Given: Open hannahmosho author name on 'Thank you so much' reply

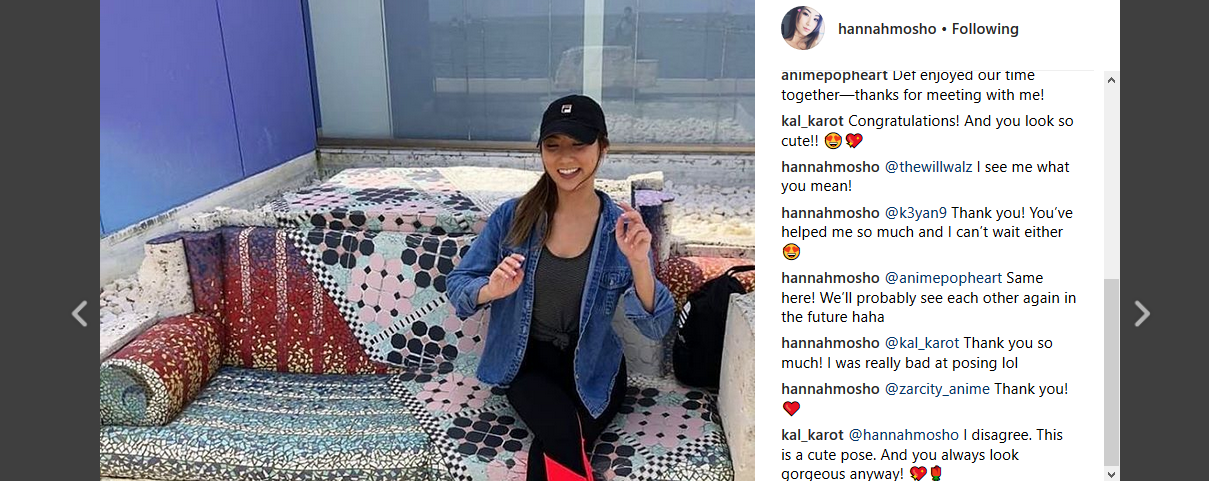Looking at the screenshot, I should click(830, 343).
